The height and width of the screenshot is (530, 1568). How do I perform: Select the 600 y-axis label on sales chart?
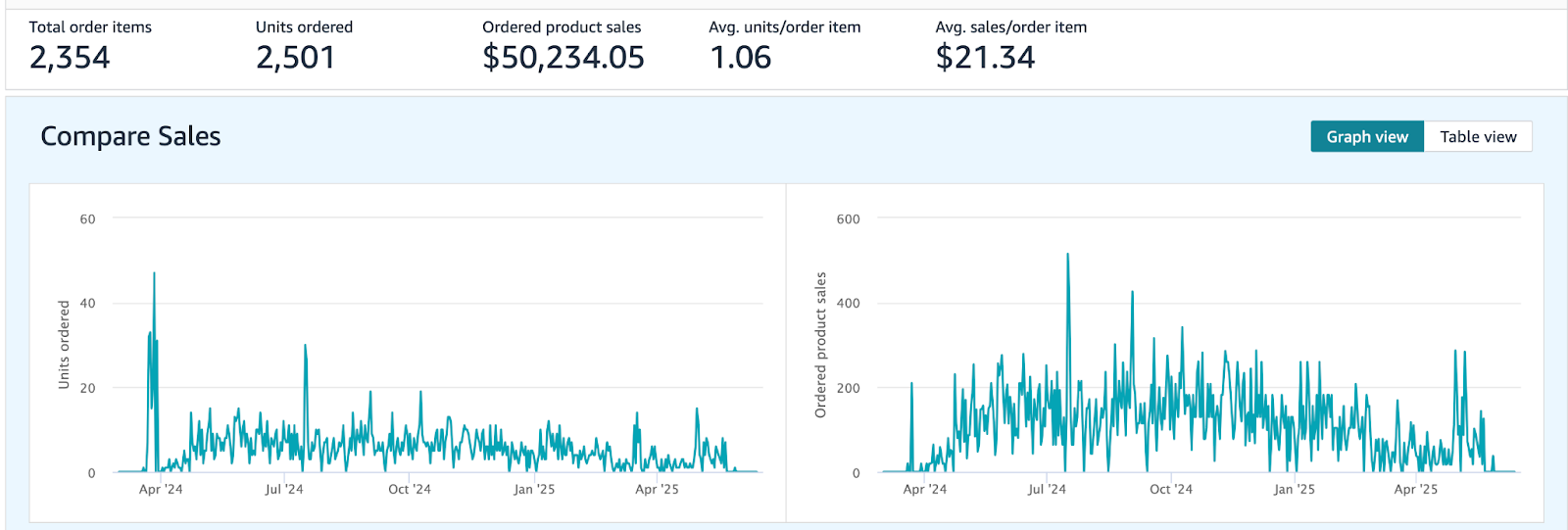(848, 219)
